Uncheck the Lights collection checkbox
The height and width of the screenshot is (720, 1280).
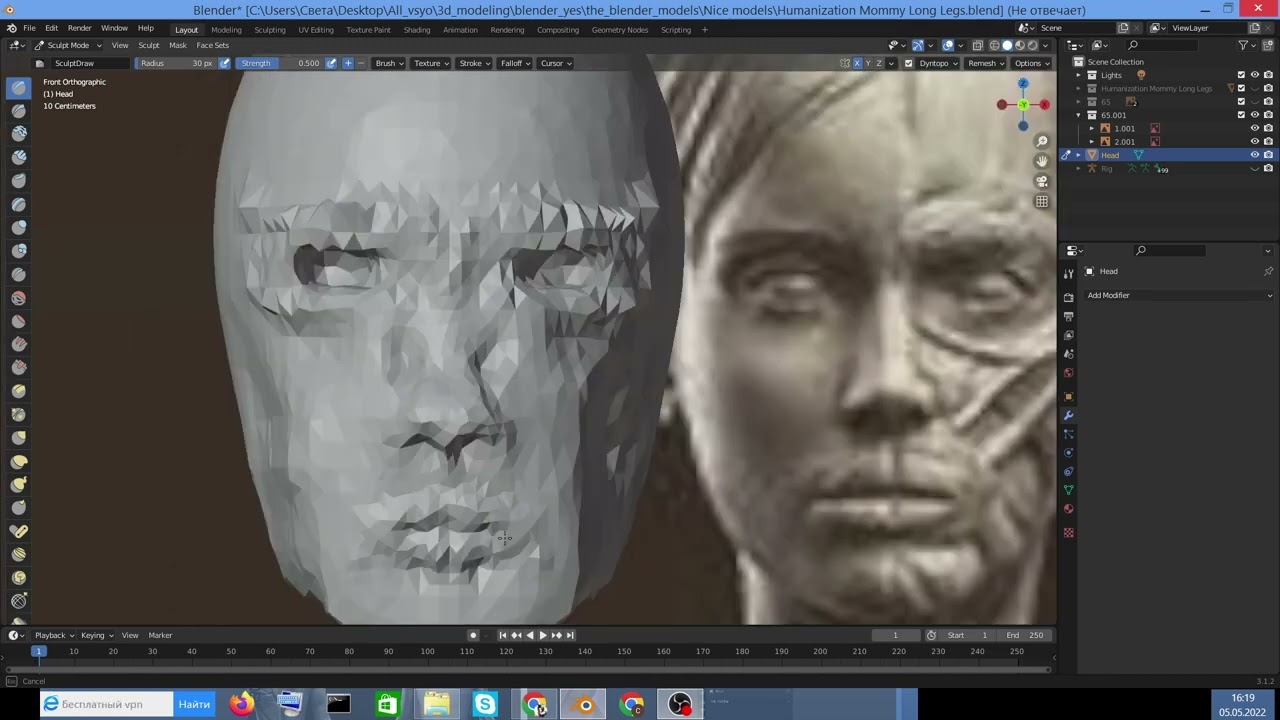pyautogui.click(x=1241, y=75)
